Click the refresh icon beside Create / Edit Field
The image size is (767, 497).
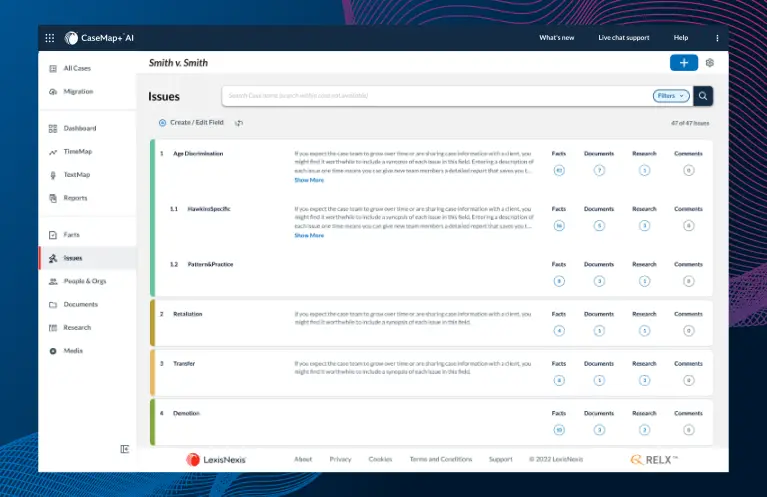point(239,123)
